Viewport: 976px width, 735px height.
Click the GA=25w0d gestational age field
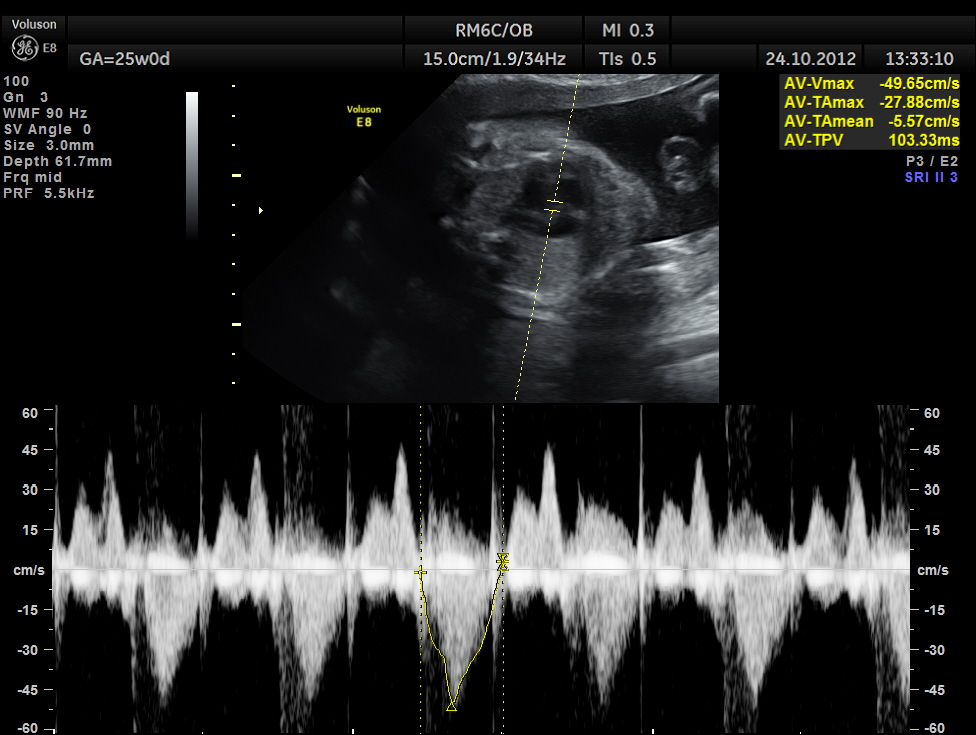click(x=125, y=59)
